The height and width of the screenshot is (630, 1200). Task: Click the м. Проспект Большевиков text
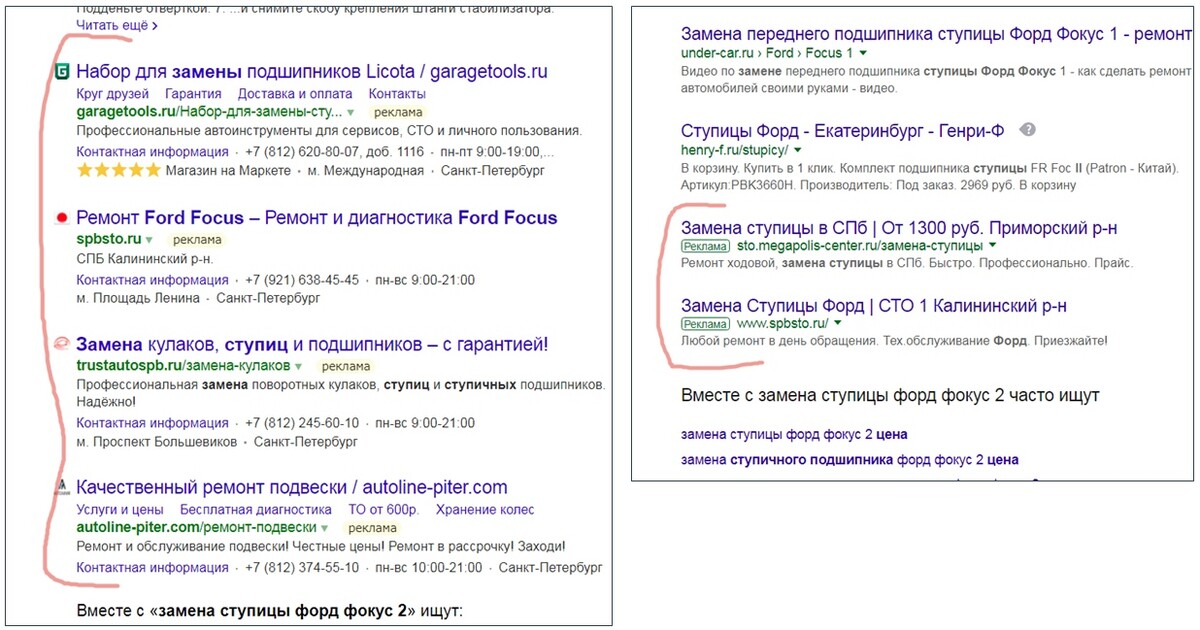(x=157, y=442)
